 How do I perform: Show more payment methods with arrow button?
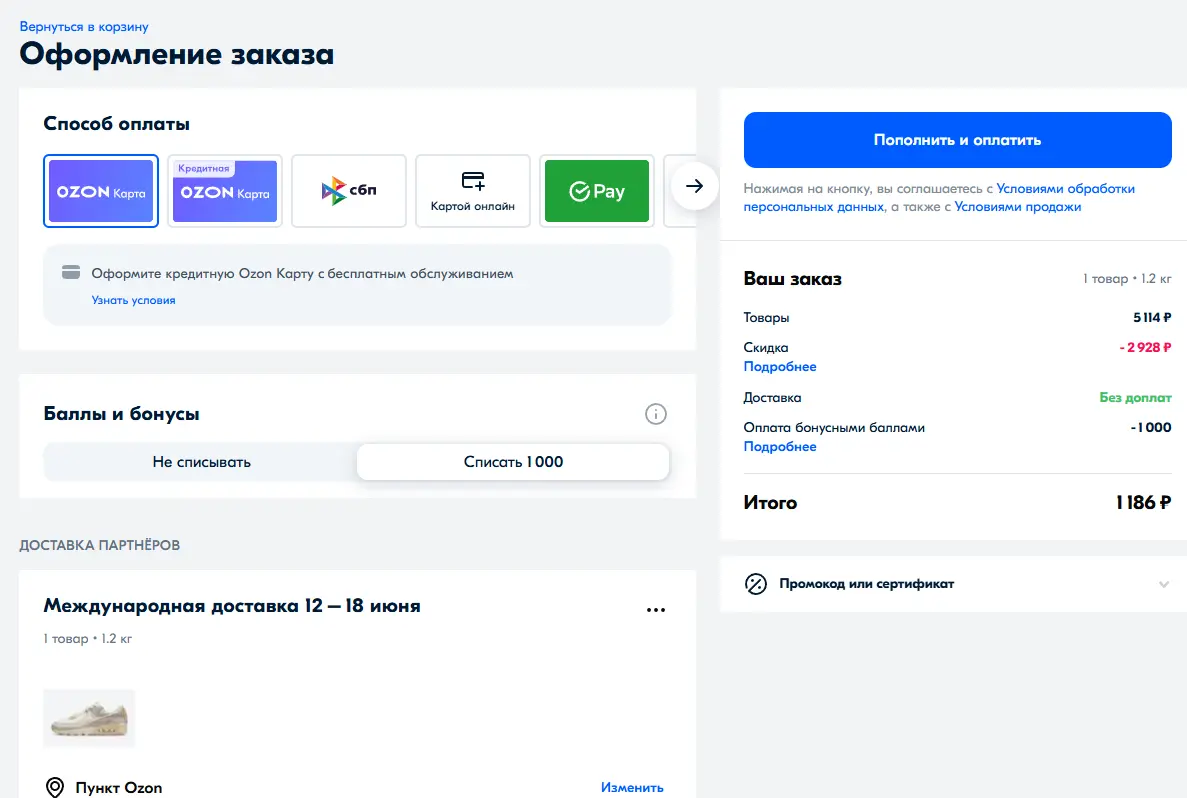click(x=694, y=185)
